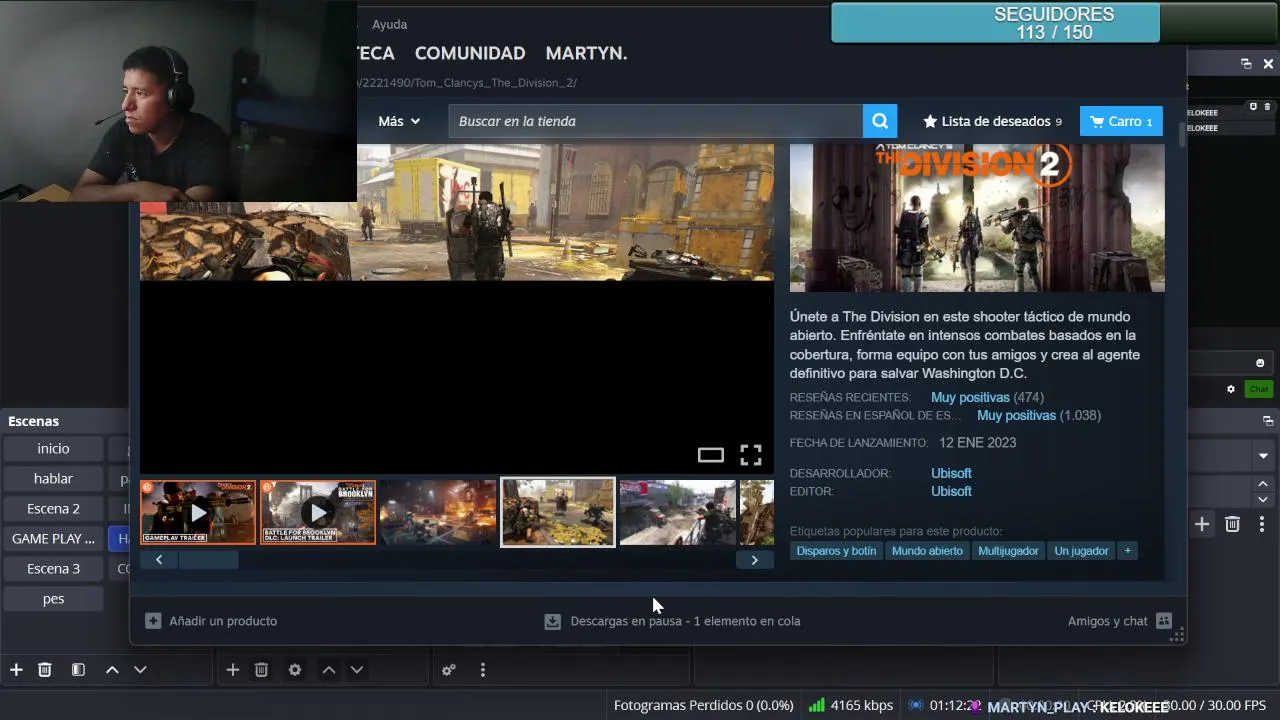Open Amigos y chat panel

point(1119,621)
